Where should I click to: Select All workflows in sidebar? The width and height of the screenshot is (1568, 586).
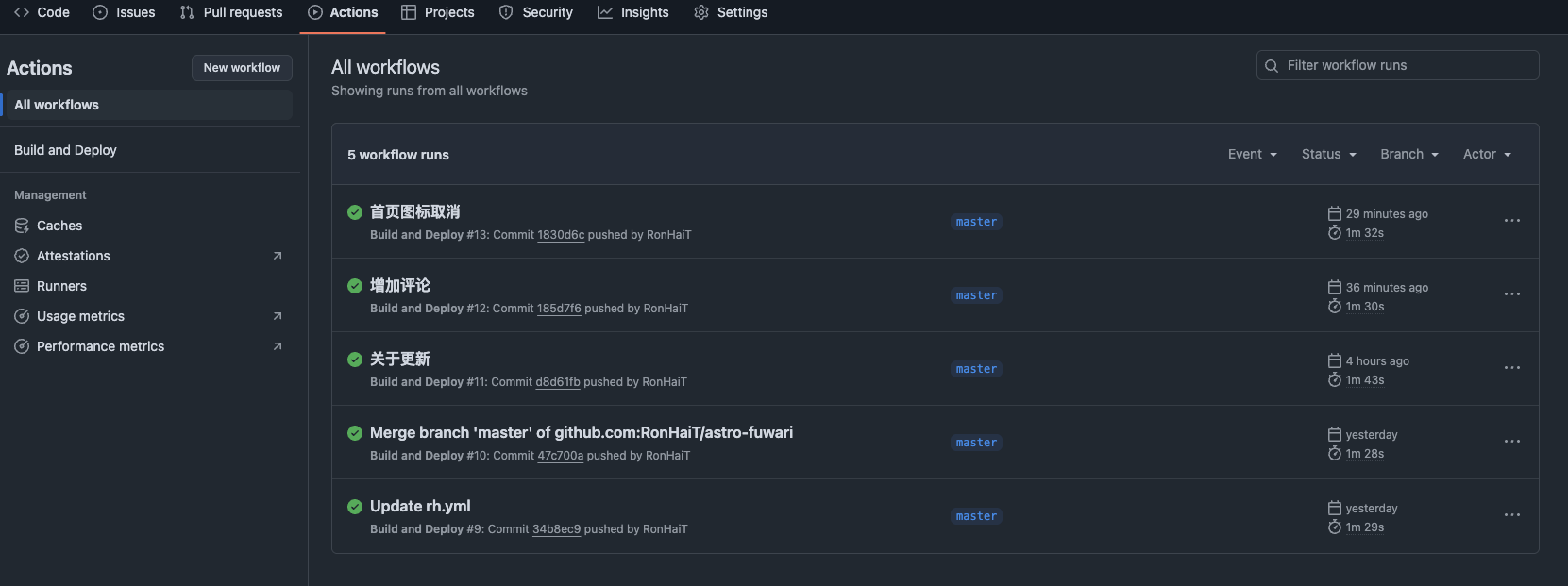click(x=147, y=105)
